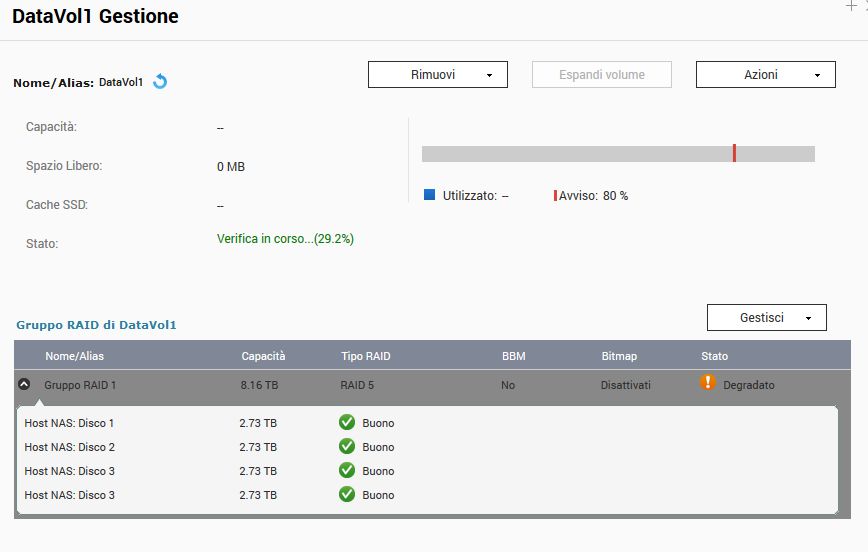This screenshot has height=552, width=868.
Task: Click the Verifica in corso status text
Action: coord(285,240)
